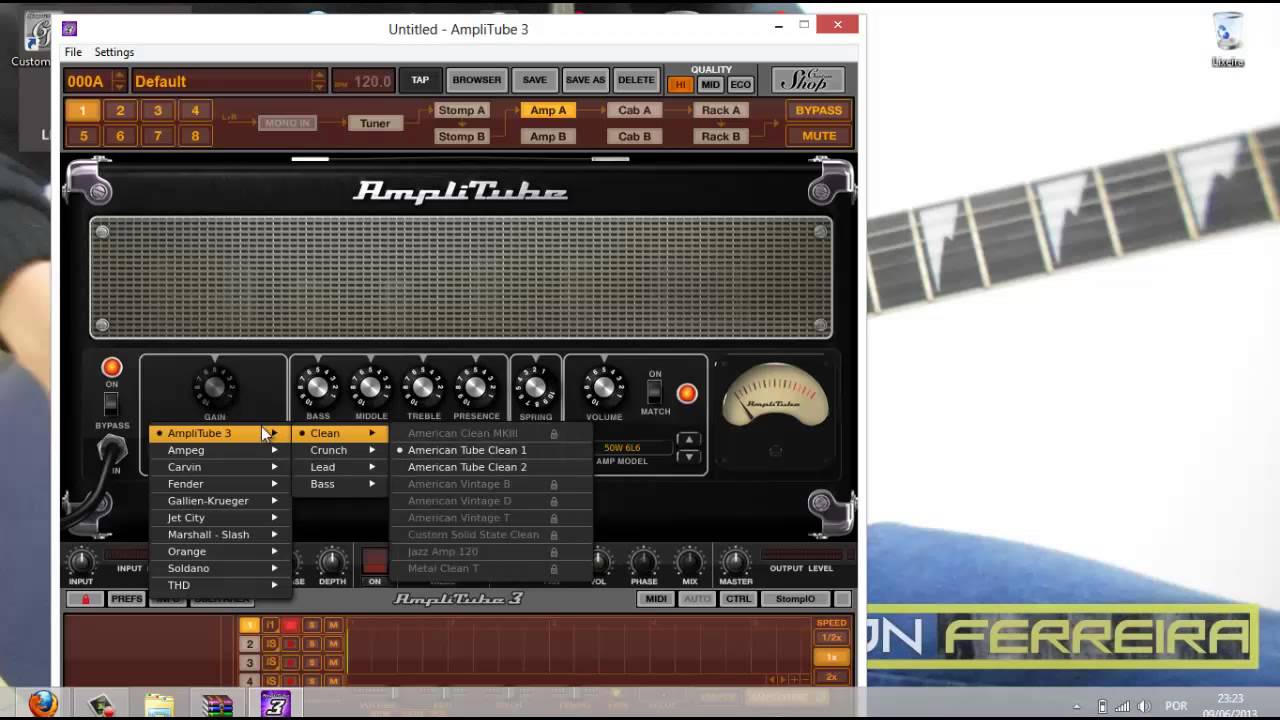Click the amp model down arrow
The image size is (1280, 720).
(x=688, y=456)
